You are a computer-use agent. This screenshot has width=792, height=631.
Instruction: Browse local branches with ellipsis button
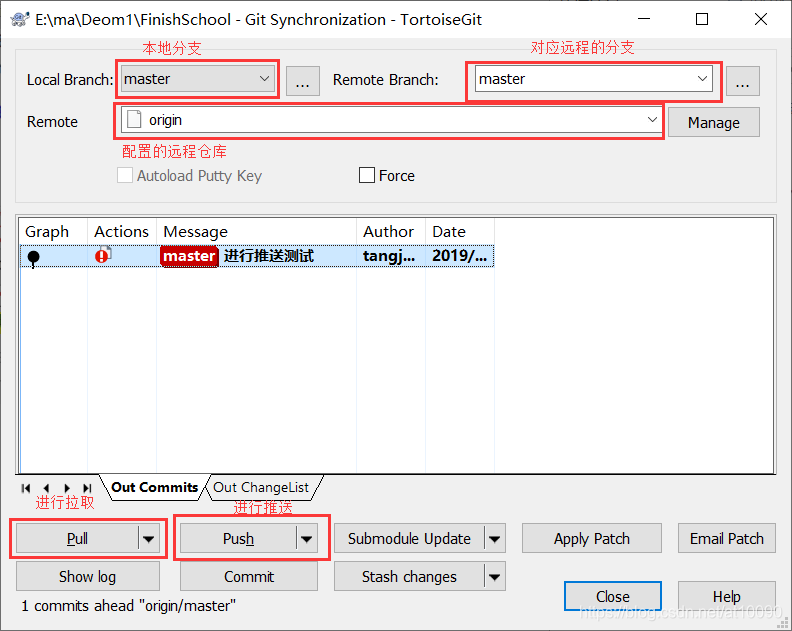[303, 81]
